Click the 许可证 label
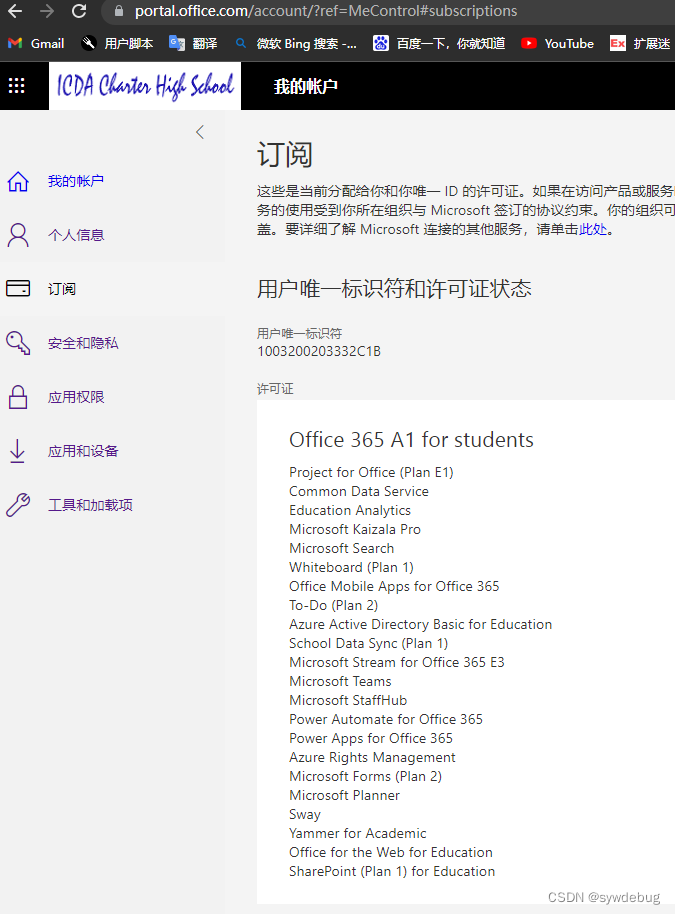675x914 pixels. pos(275,389)
